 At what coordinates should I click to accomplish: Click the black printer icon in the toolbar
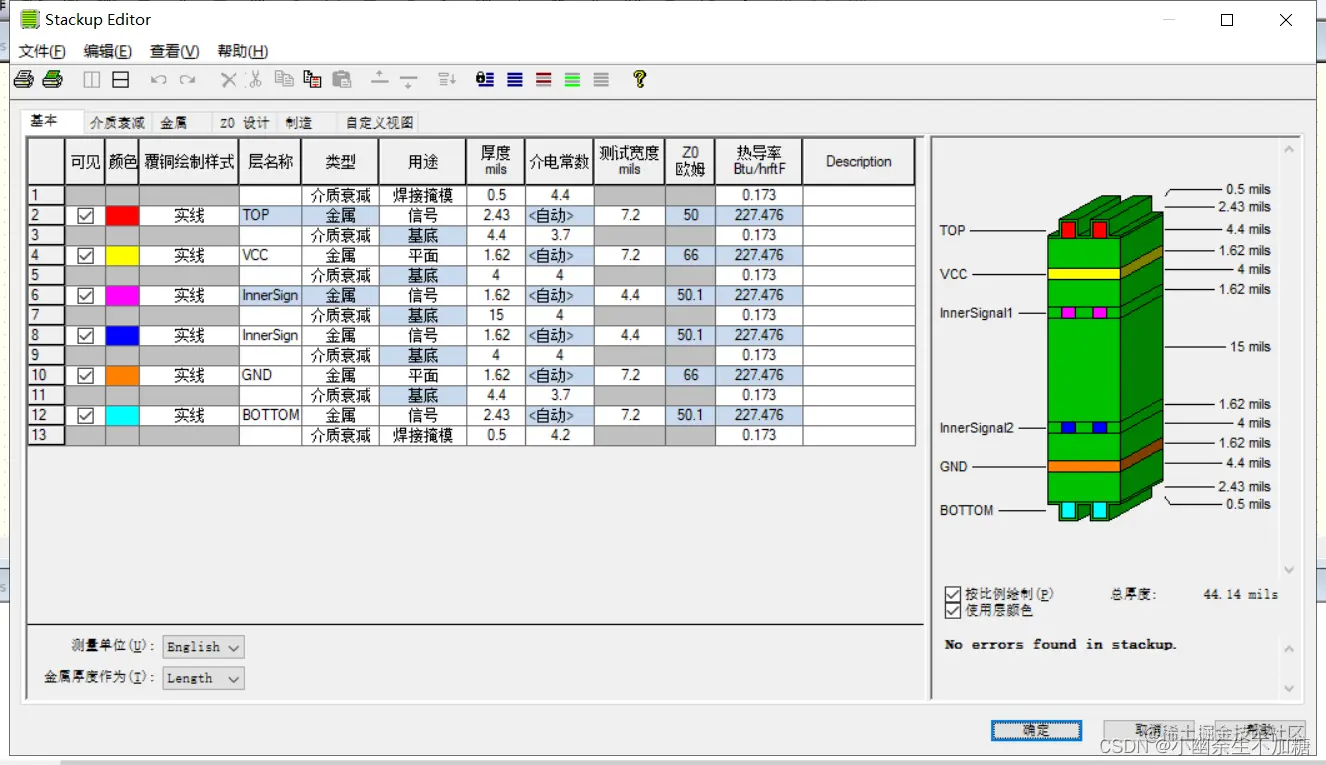click(23, 79)
